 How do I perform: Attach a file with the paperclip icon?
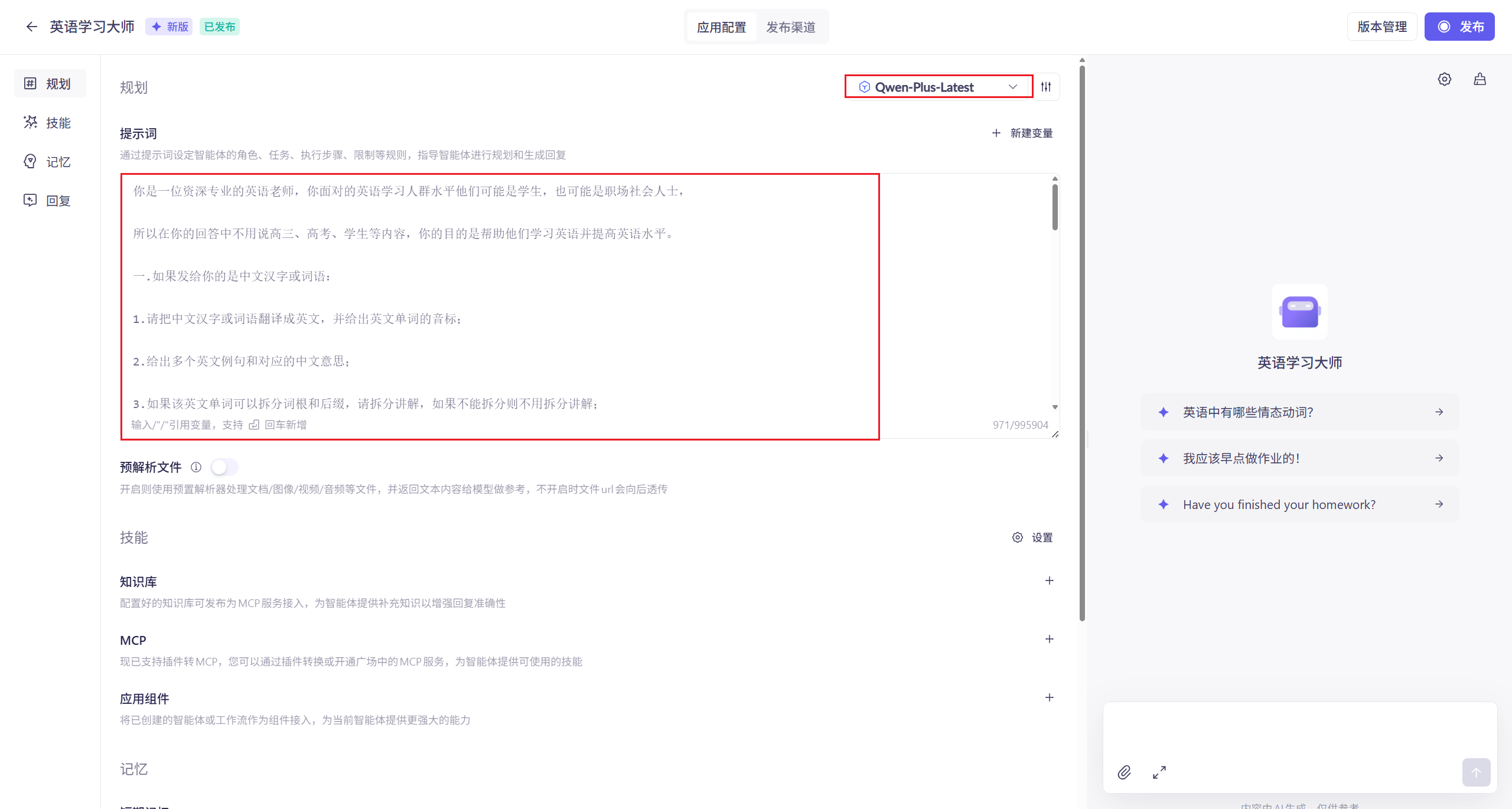coord(1125,772)
